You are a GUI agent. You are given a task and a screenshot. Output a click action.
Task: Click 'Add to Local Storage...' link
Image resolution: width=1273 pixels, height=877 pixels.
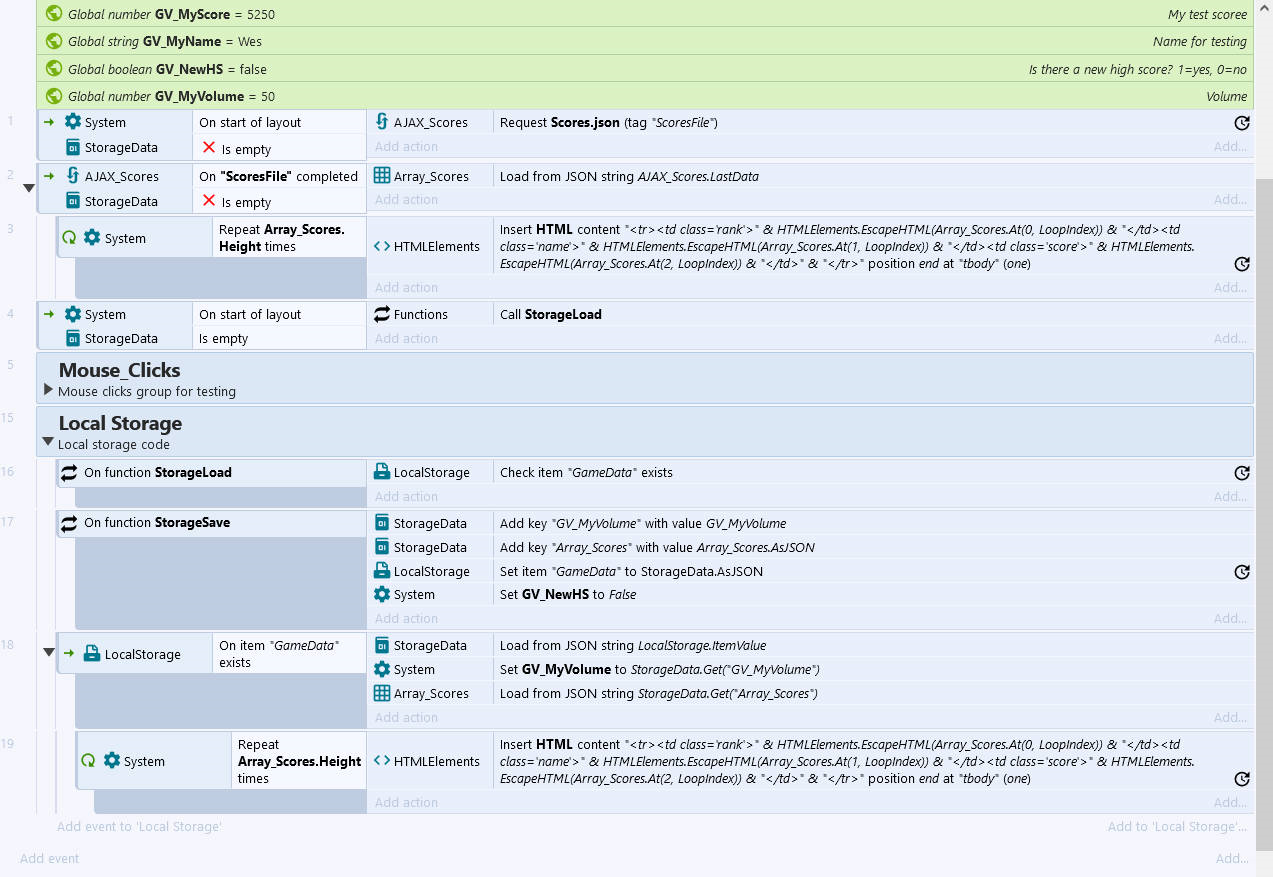[1176, 826]
